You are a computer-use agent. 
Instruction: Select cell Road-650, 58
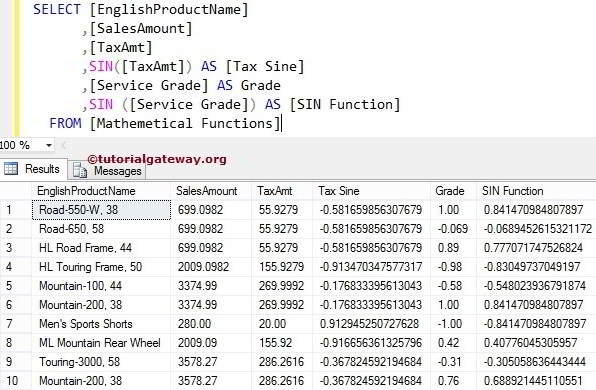(x=71, y=229)
